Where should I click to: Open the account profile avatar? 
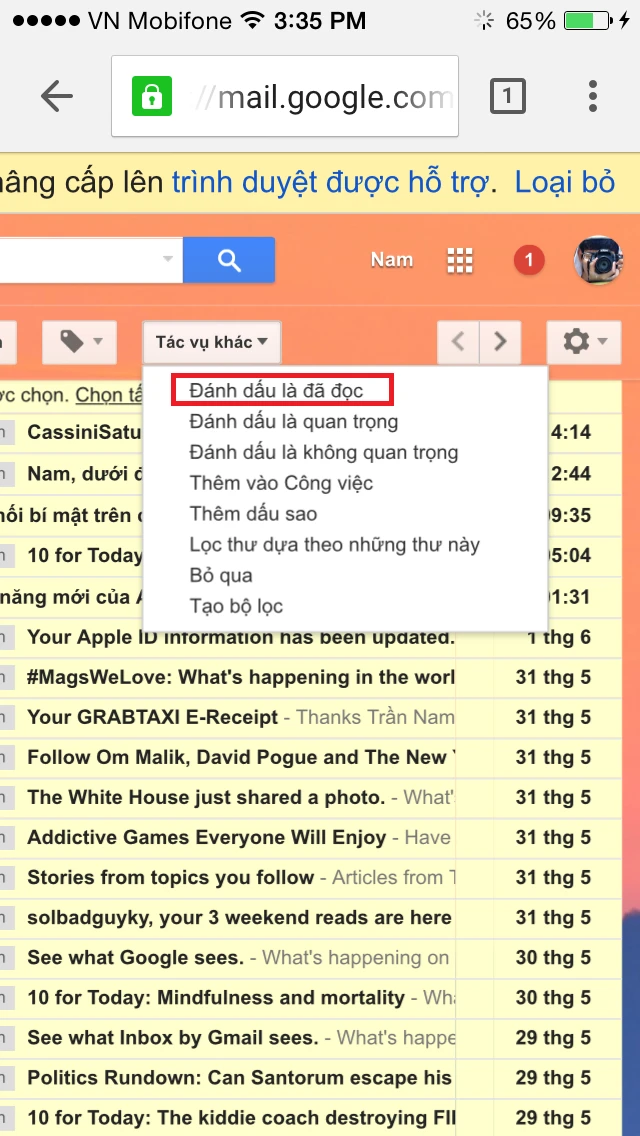coord(598,261)
